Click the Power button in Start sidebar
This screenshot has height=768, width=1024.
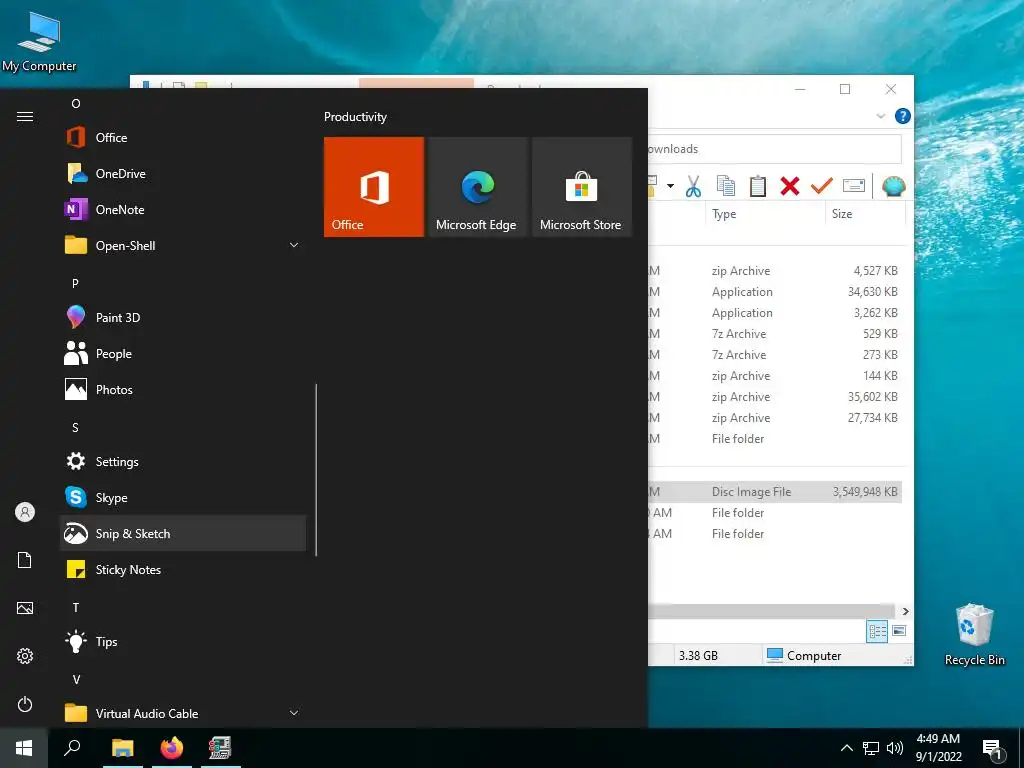[25, 705]
